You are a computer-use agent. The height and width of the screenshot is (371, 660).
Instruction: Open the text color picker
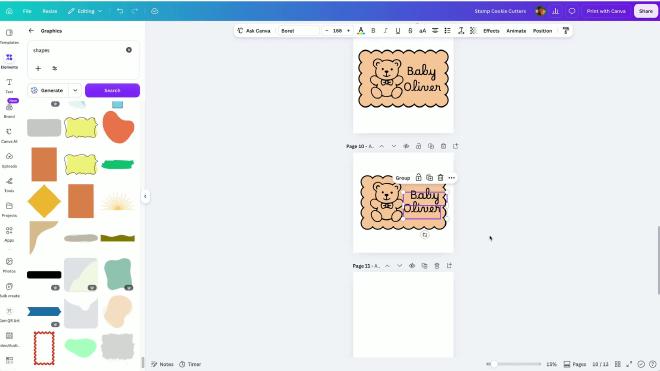361,31
